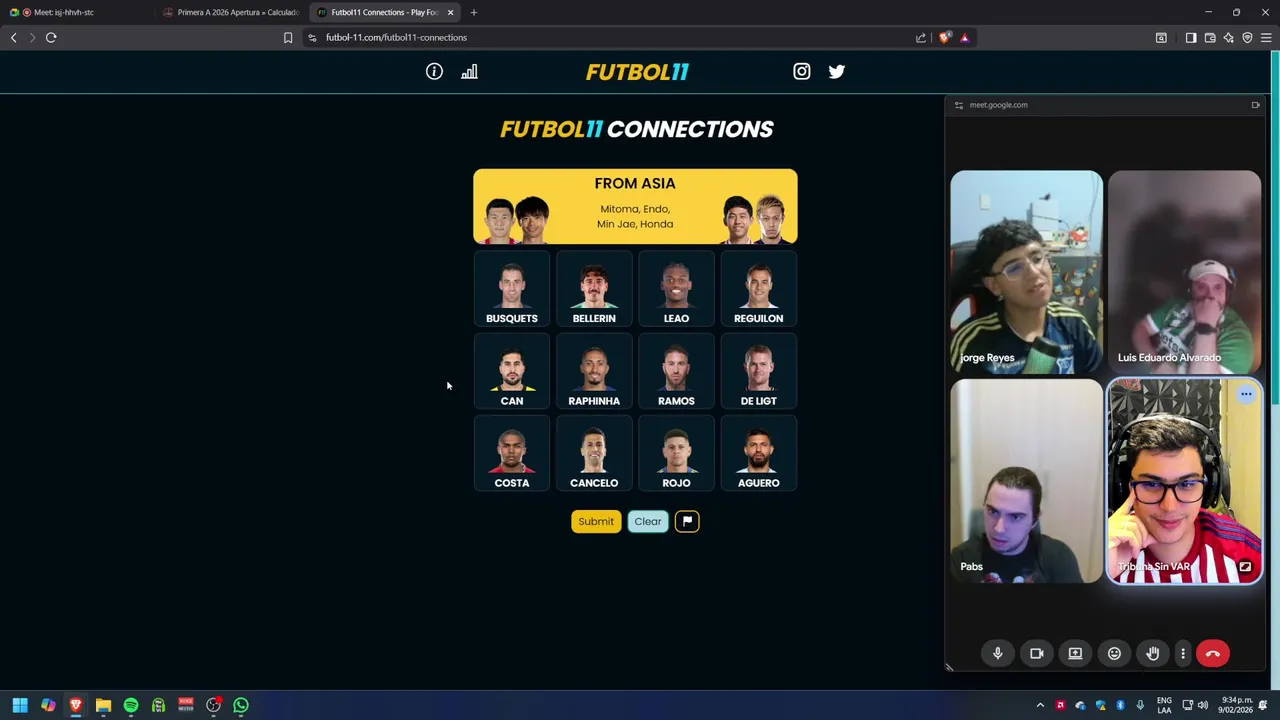1280x720 pixels.
Task: Open WhatsApp from the taskbar
Action: 241,705
